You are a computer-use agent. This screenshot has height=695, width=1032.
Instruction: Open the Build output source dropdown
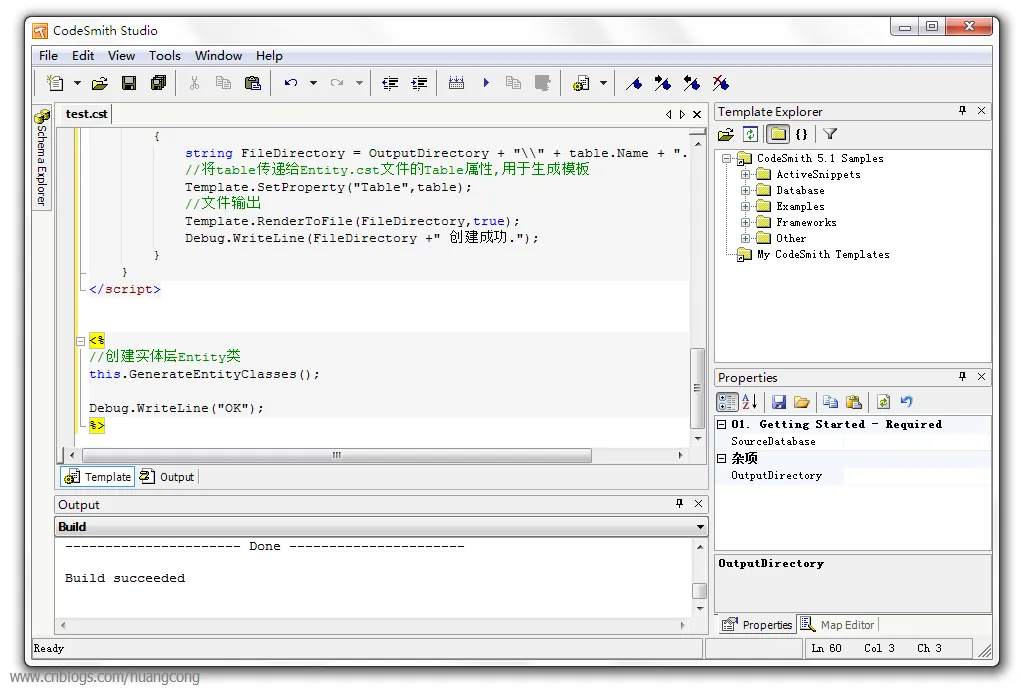click(699, 527)
